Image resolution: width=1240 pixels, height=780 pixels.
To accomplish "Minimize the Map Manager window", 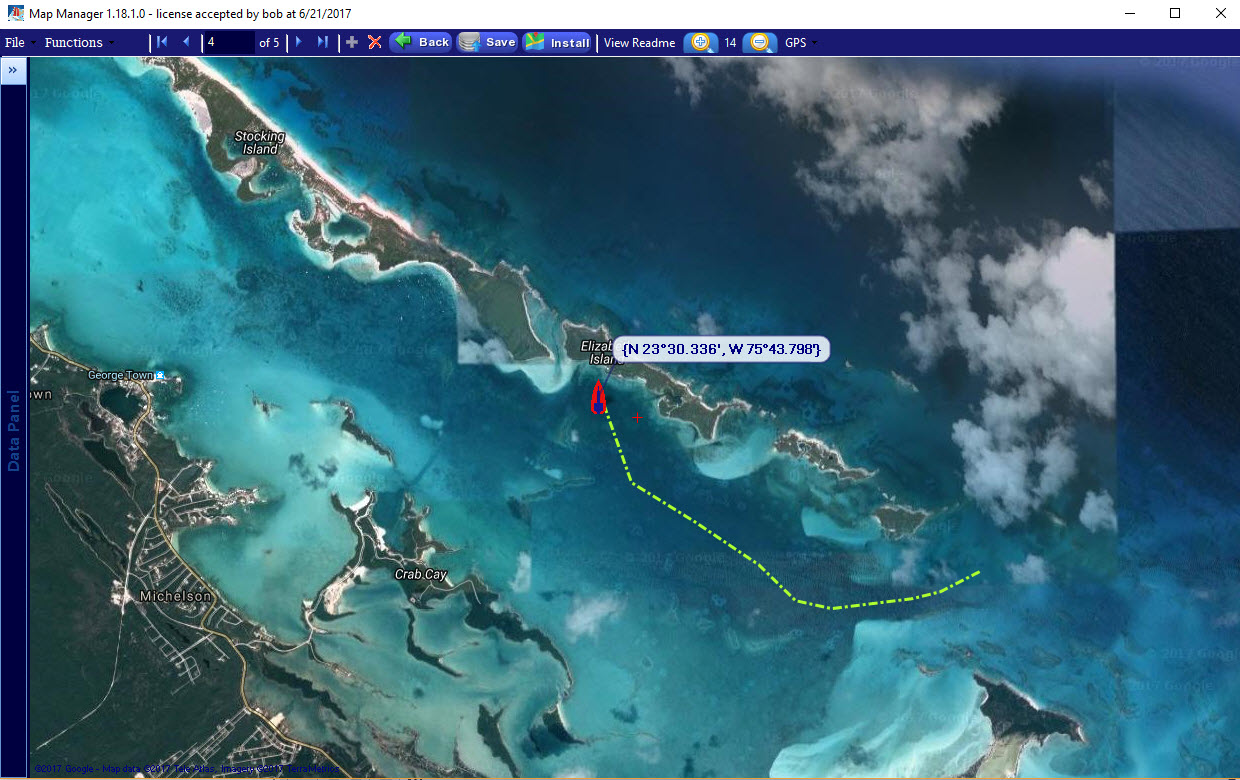I will (x=1129, y=14).
